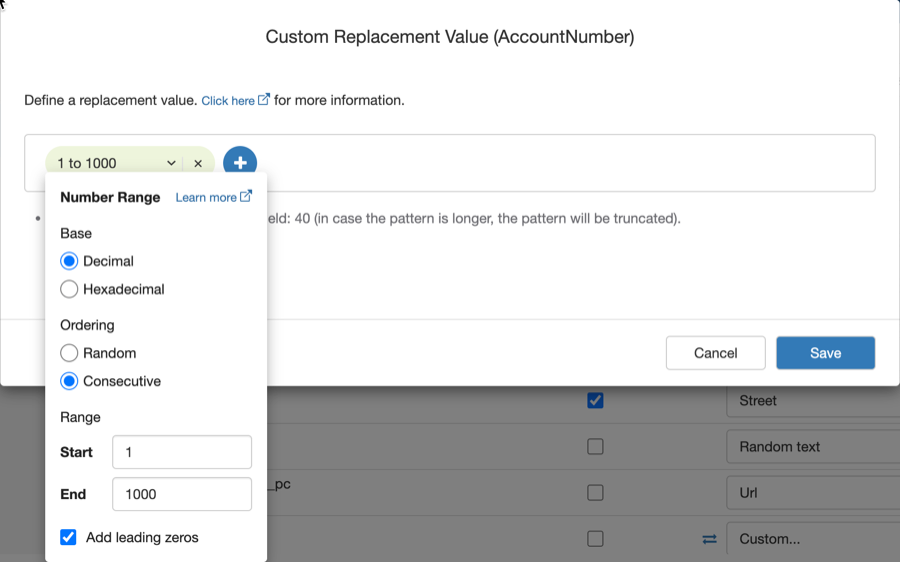Click the swap arrows icon beside Custom...
The height and width of the screenshot is (562, 900).
(709, 539)
